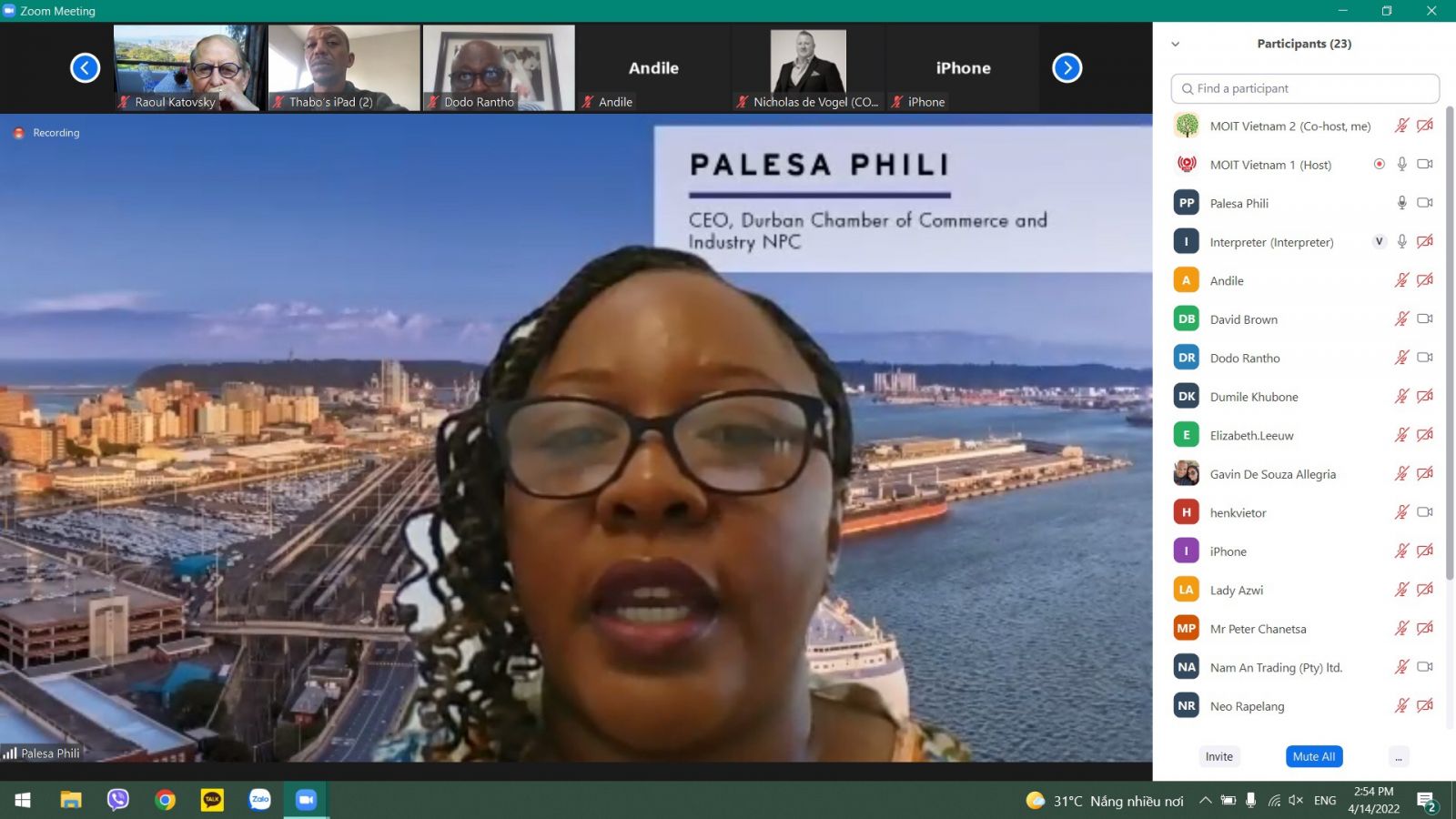Open KakaoTalk from the taskbar
This screenshot has height=819, width=1456.
tap(212, 800)
